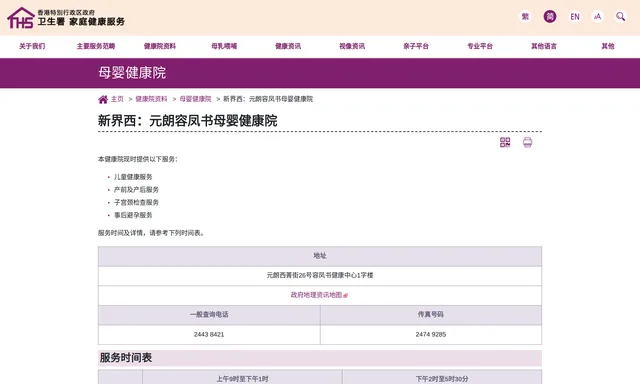Click the 一般查询电话 header cell
Screen dimensions: 640x384
click(209, 315)
